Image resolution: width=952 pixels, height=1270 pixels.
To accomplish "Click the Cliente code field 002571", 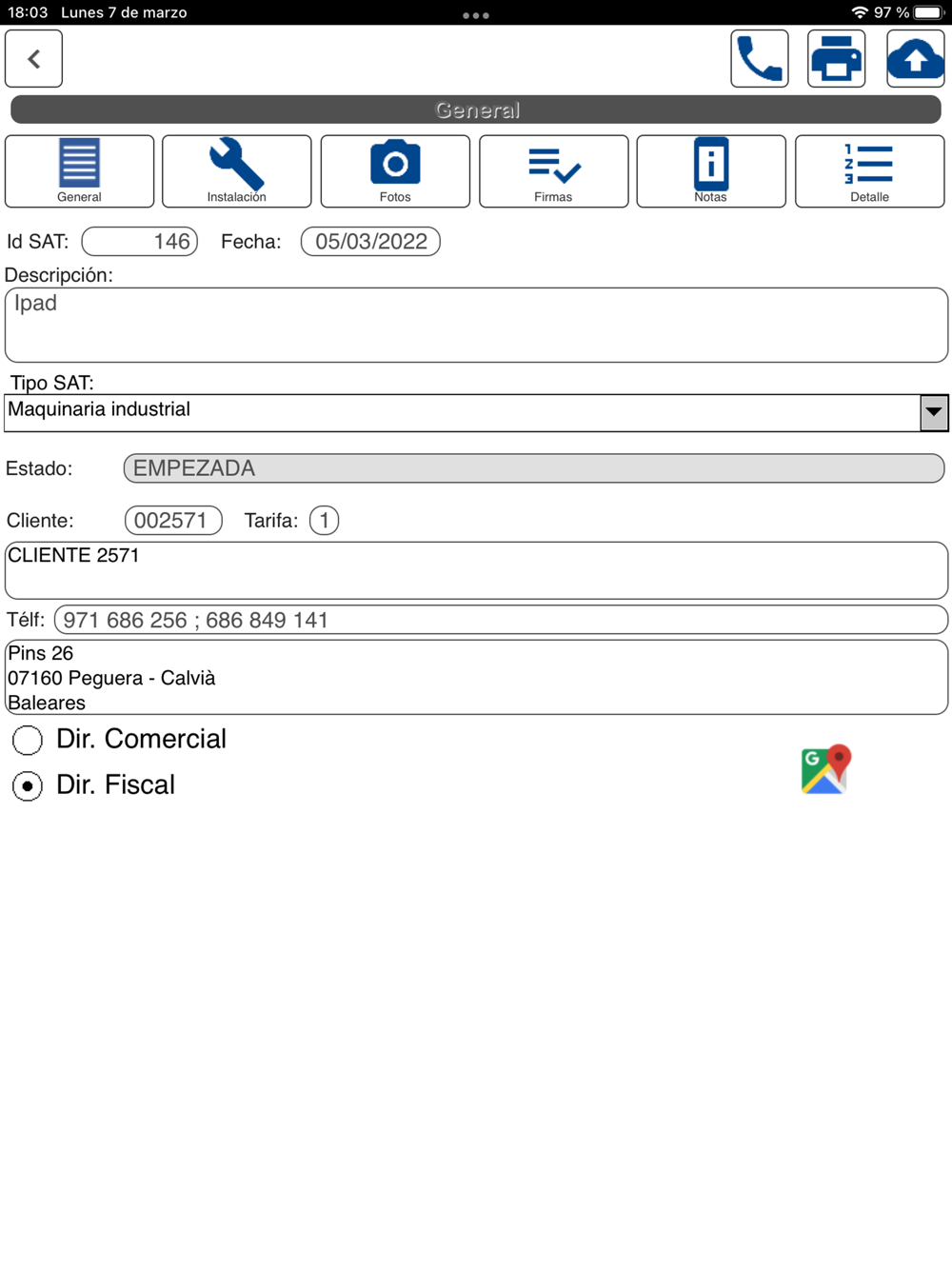I will (x=173, y=521).
